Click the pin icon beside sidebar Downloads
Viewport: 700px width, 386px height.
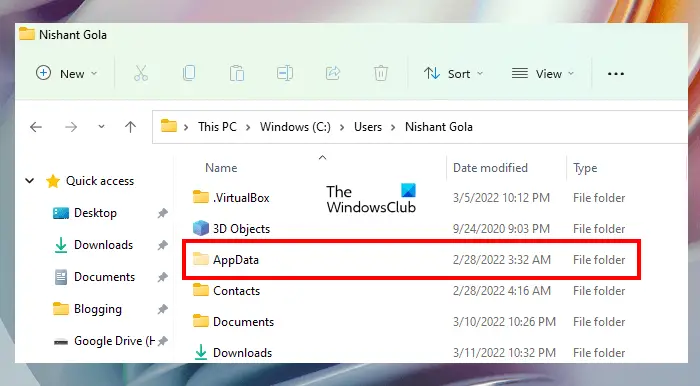(162, 245)
